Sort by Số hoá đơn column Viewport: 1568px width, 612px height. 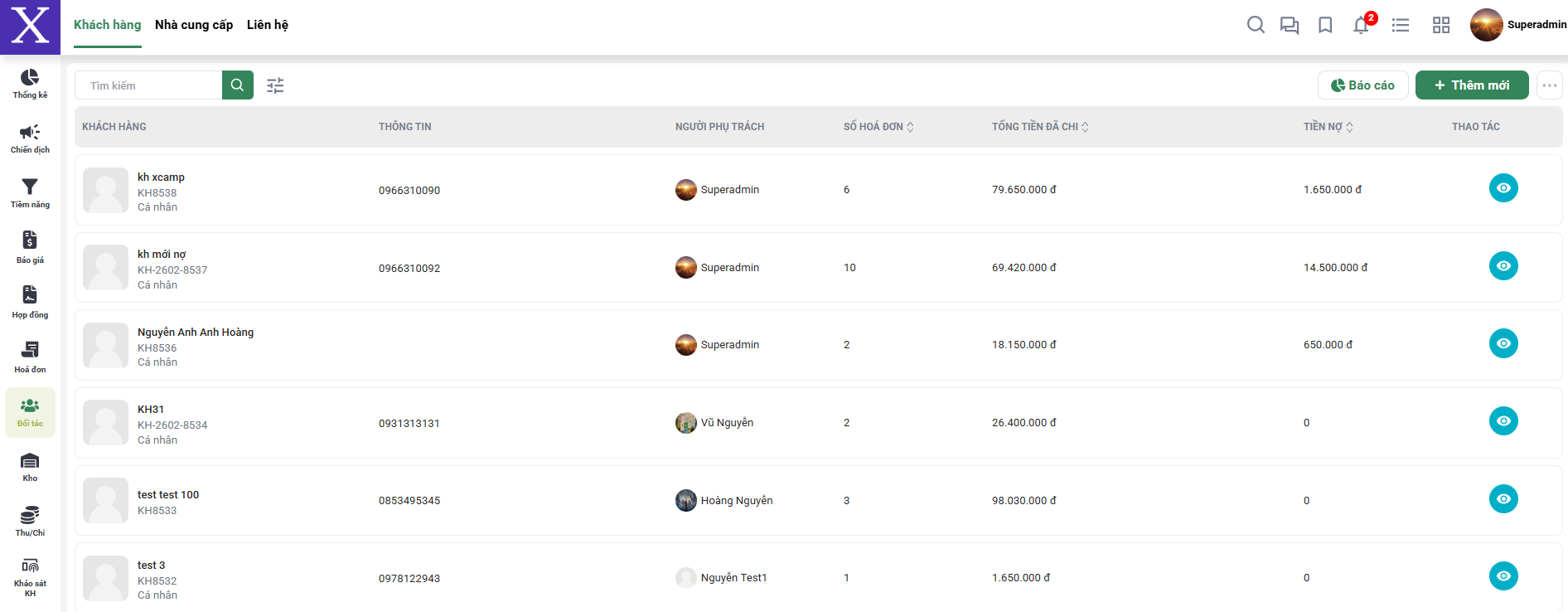pos(910,127)
